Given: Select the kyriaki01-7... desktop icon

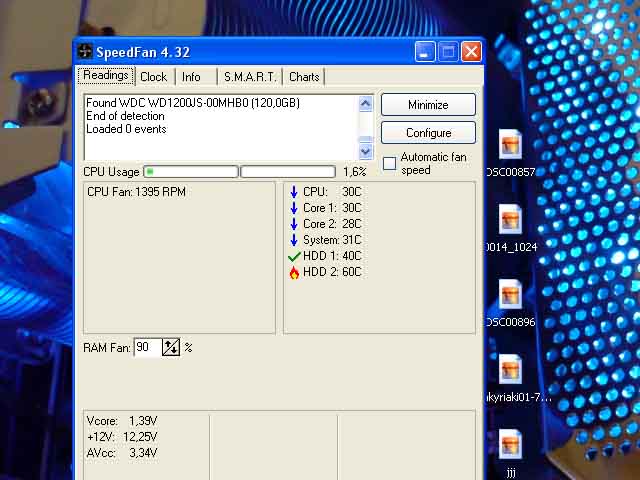Looking at the screenshot, I should coord(510,369).
